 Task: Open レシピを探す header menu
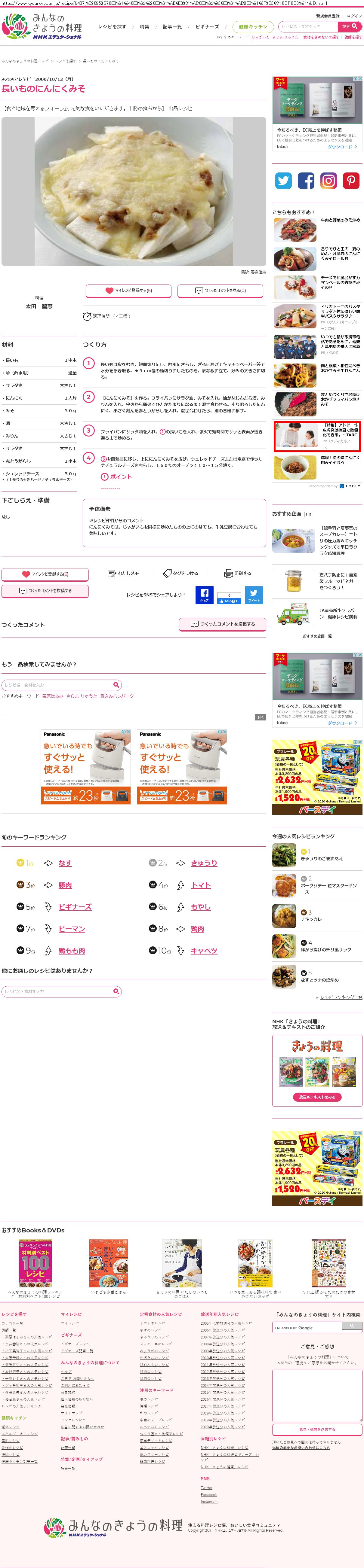(112, 27)
